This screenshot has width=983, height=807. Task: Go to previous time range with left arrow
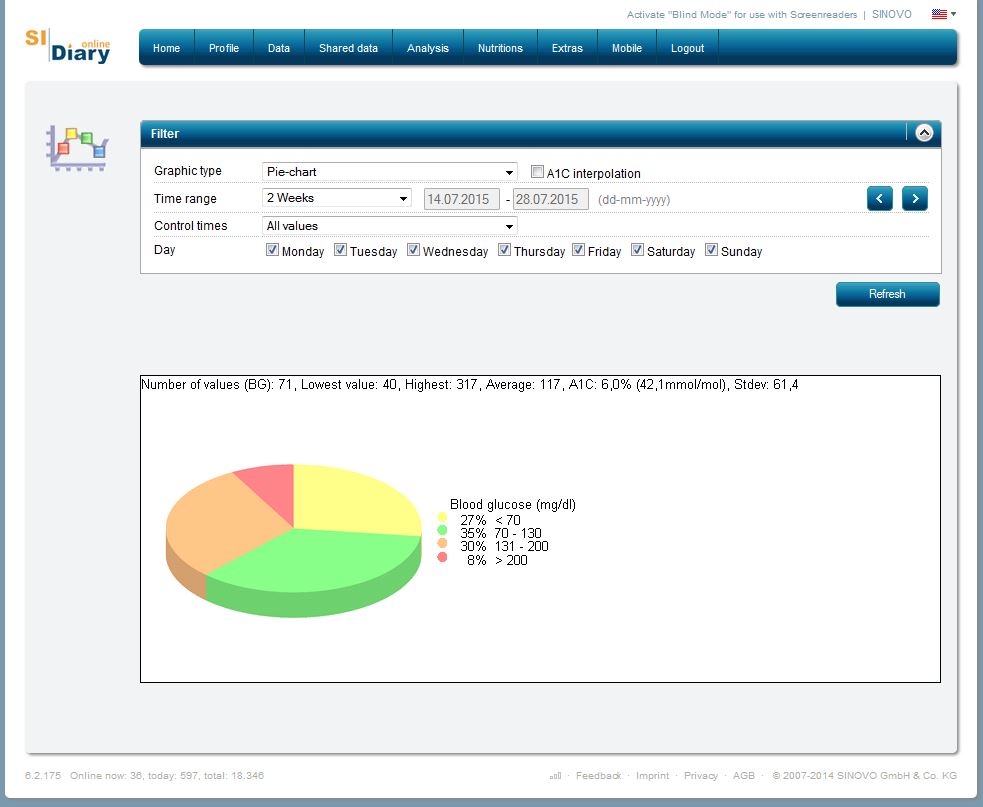(879, 198)
